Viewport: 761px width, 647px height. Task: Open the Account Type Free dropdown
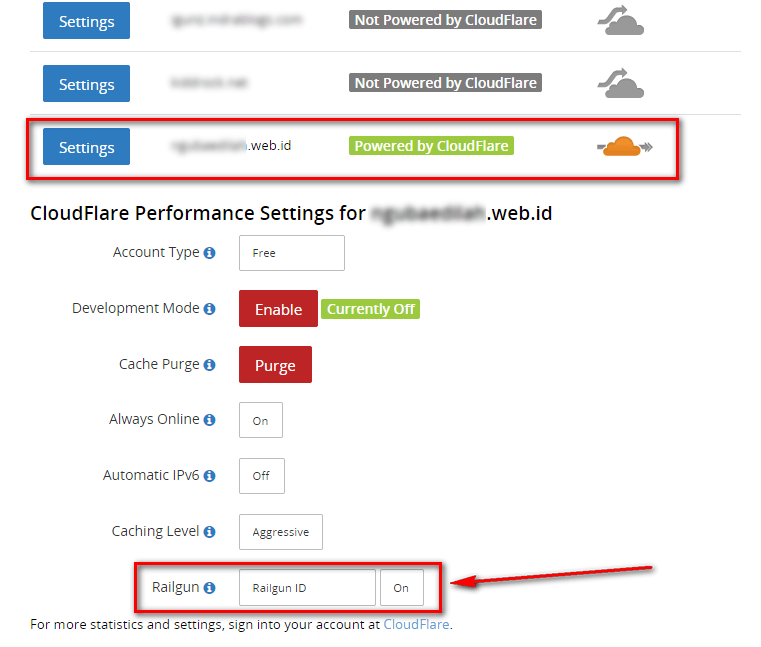pyautogui.click(x=291, y=253)
